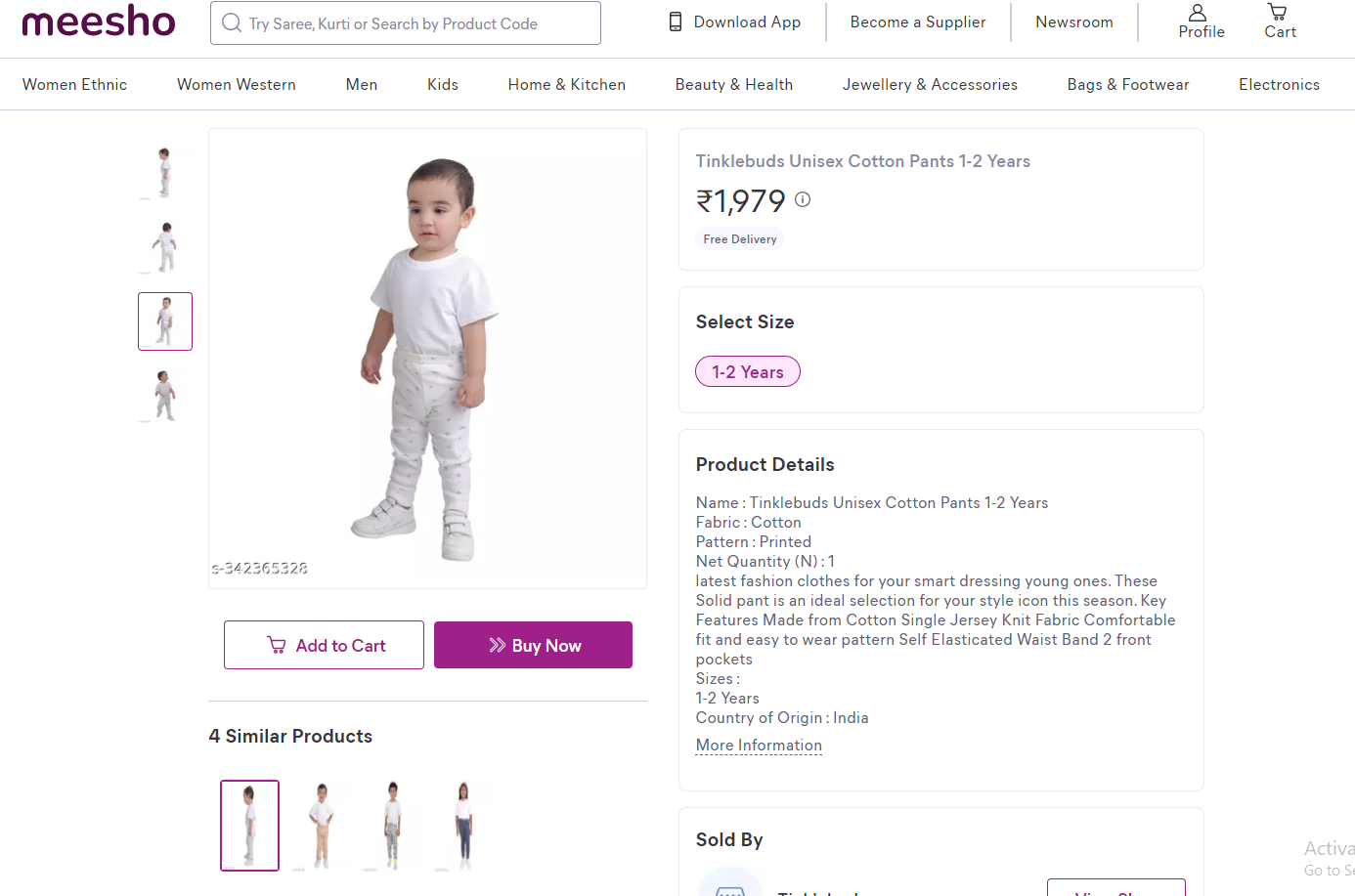Expand the Kids category menu
Viewport: 1355px width, 896px height.
click(x=442, y=85)
